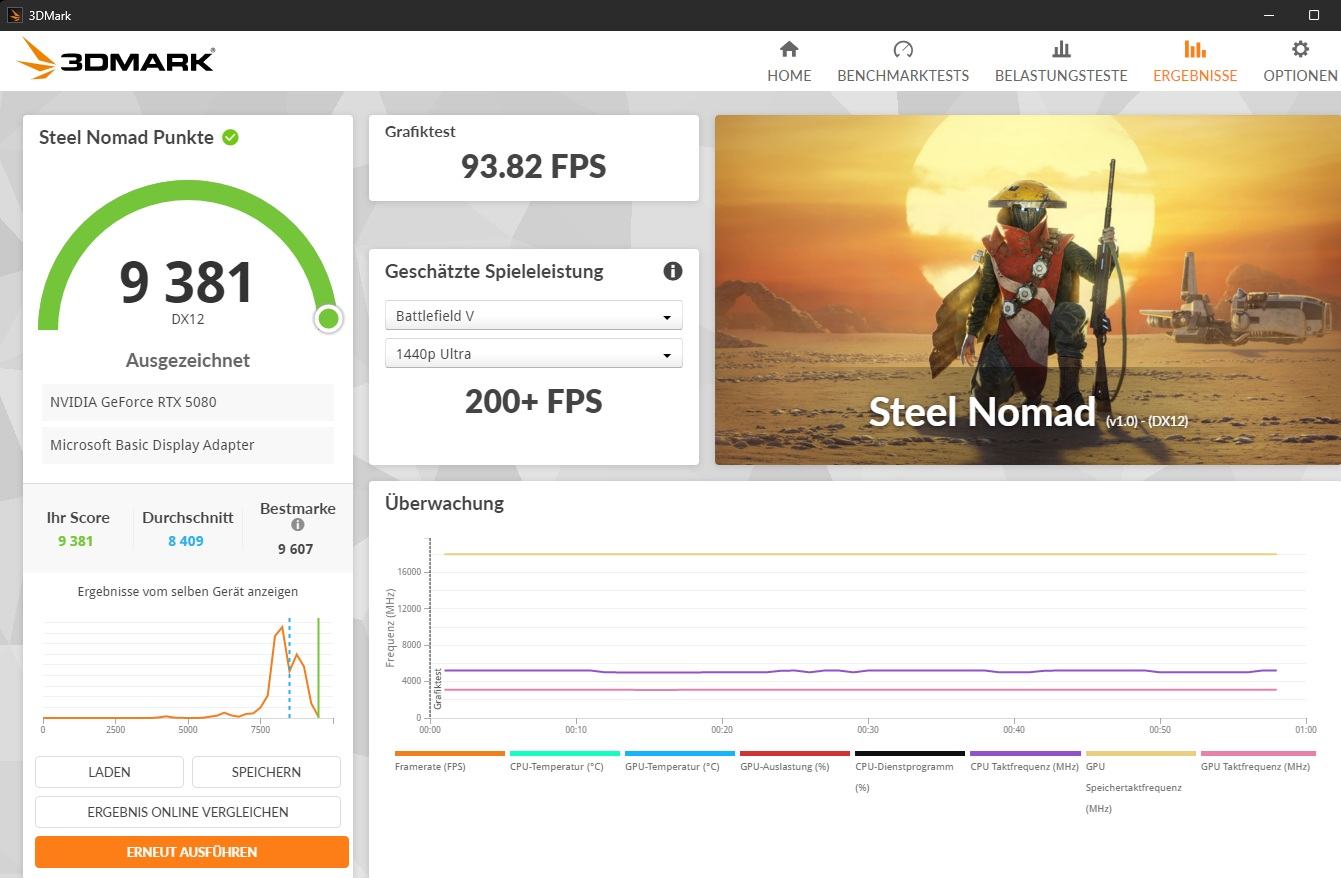Toggle Framerate (FPS) orange legend swatch
This screenshot has height=878, width=1341.
(450, 753)
